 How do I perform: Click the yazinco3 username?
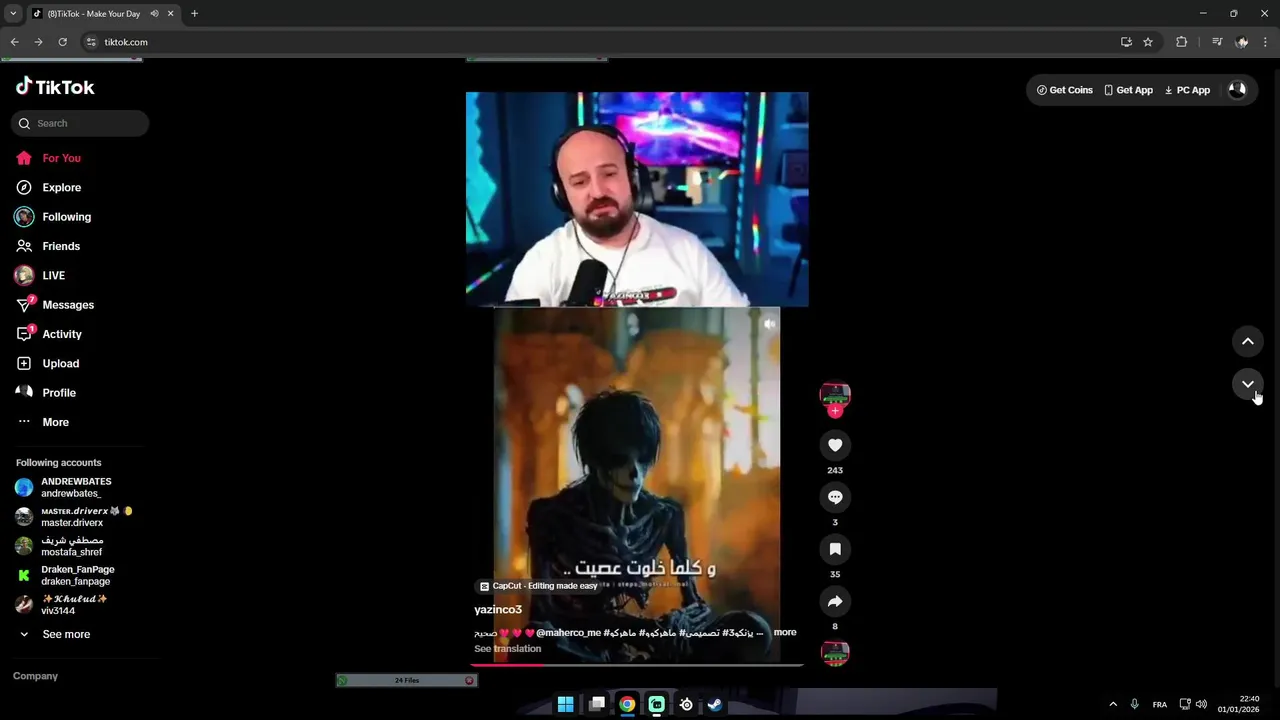pyautogui.click(x=498, y=609)
